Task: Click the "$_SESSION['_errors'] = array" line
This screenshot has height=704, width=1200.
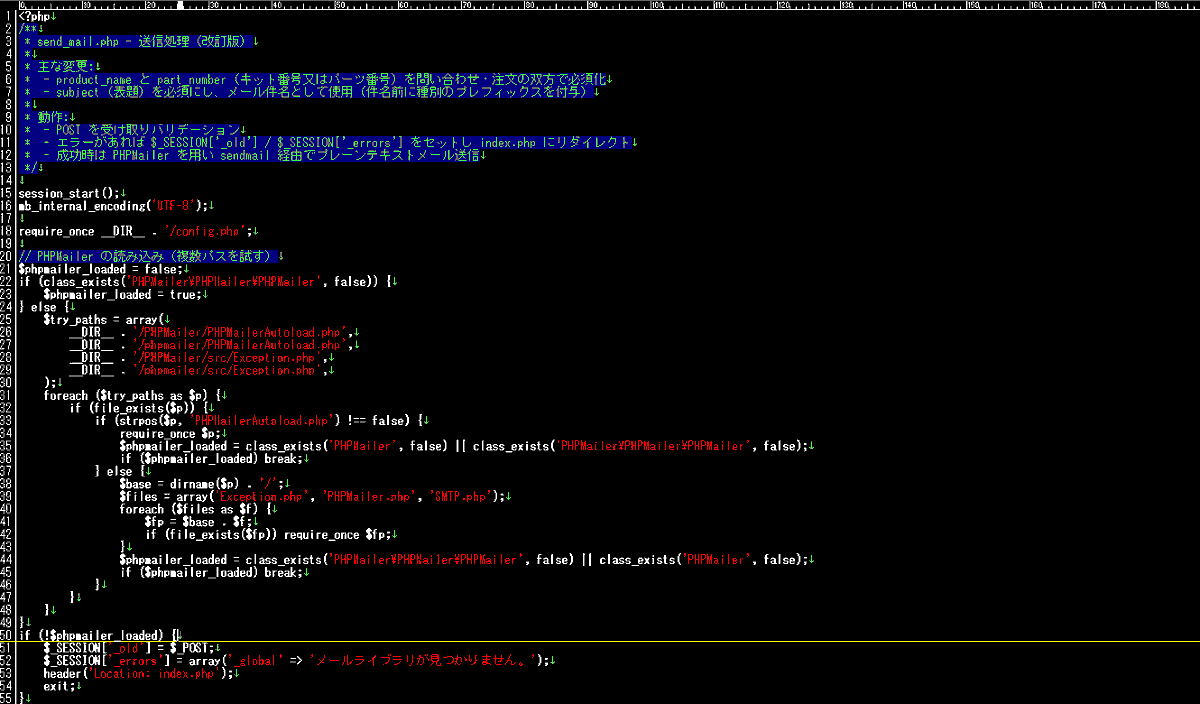Action: (299, 660)
